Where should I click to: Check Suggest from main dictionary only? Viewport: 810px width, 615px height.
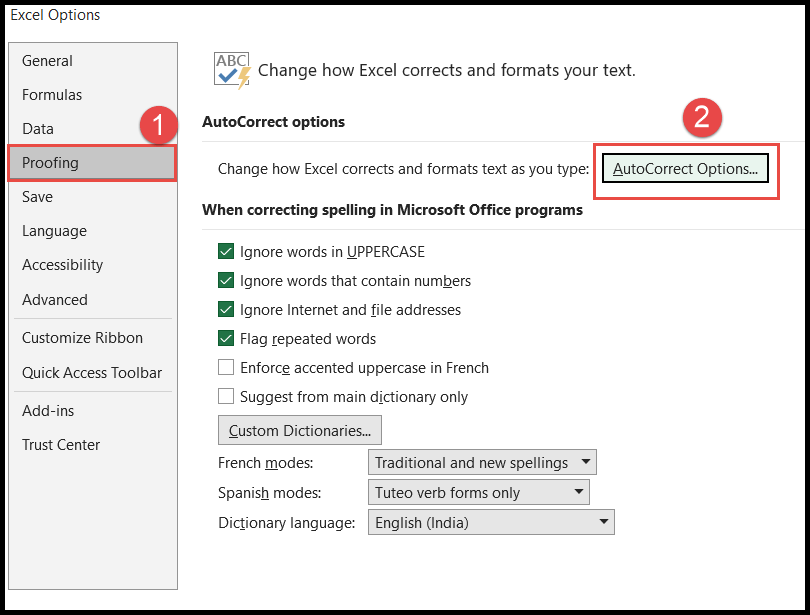coord(226,396)
